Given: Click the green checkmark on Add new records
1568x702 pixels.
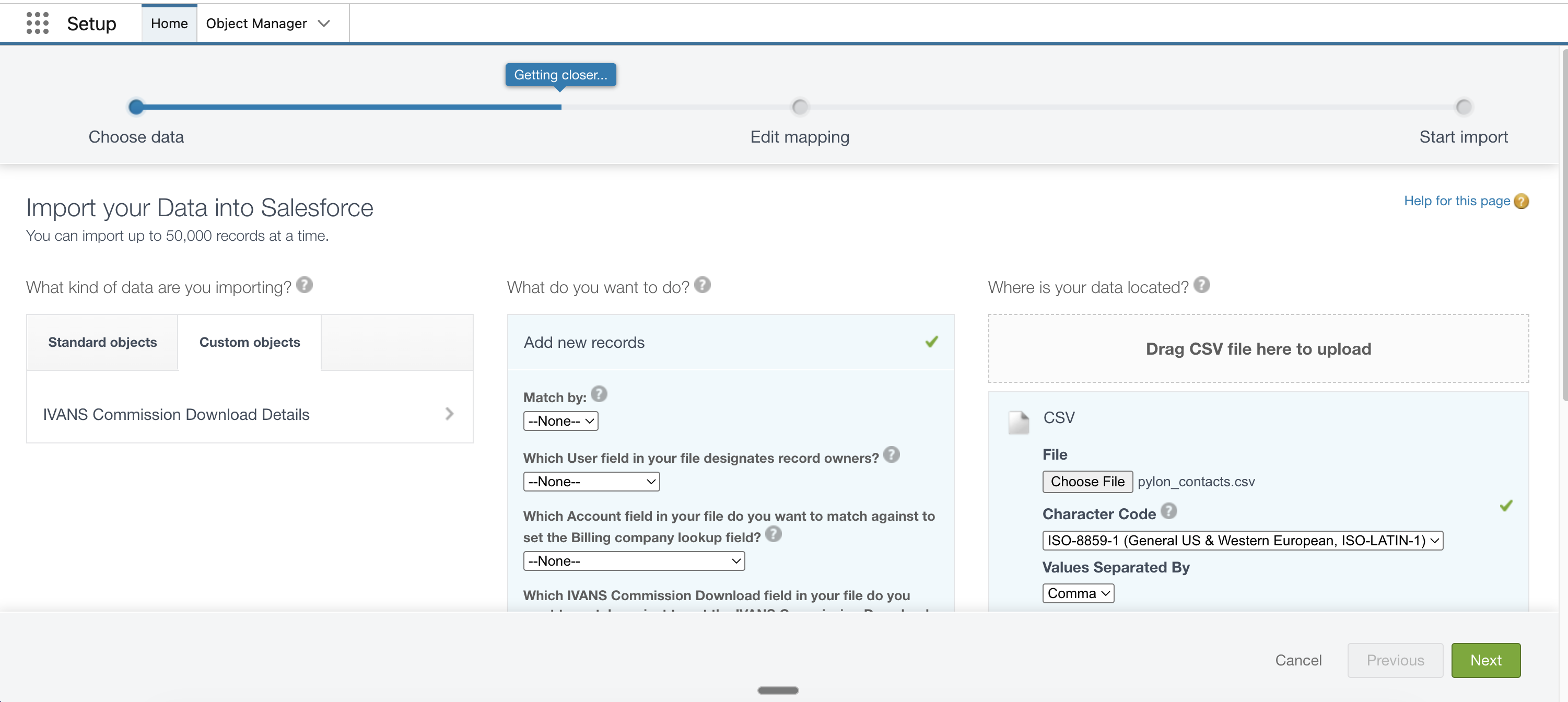Looking at the screenshot, I should [931, 342].
